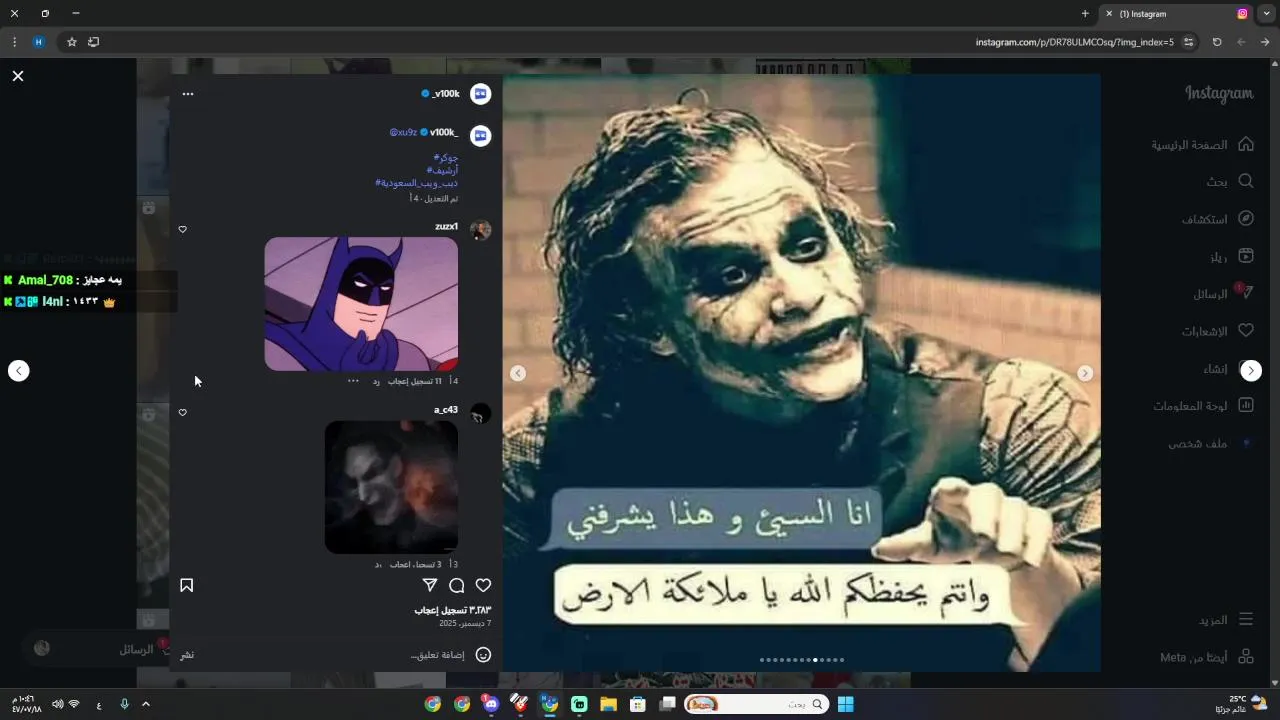Click the post comment button
This screenshot has width=1280, height=720.
(x=187, y=655)
